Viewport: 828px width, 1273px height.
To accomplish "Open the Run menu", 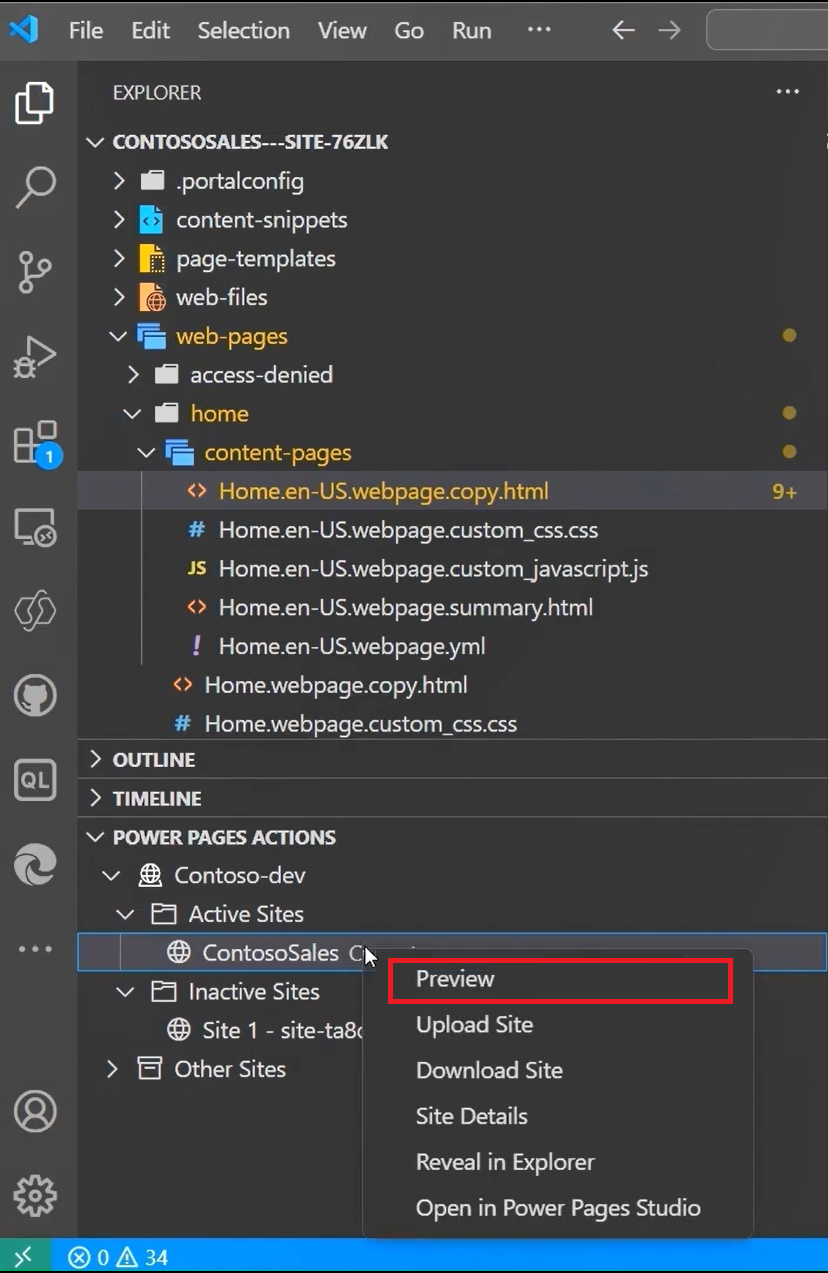I will (471, 31).
